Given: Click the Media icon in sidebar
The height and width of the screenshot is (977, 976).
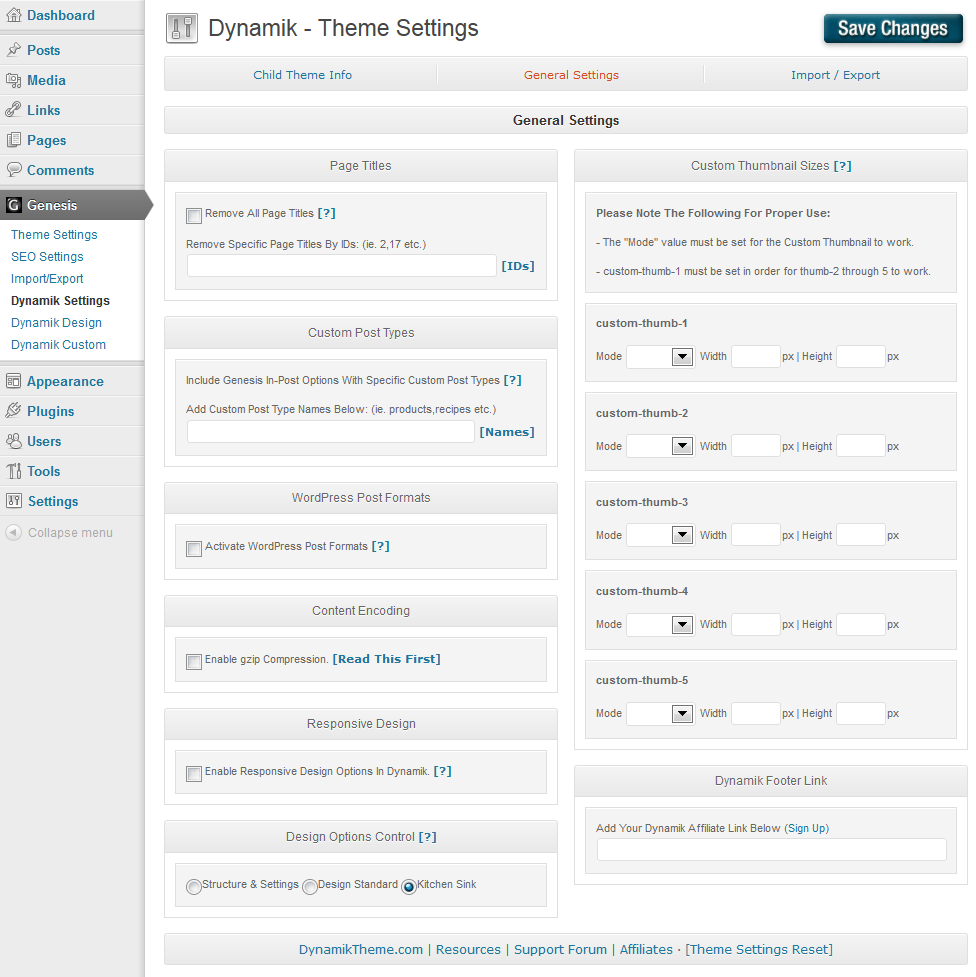Looking at the screenshot, I should (14, 80).
